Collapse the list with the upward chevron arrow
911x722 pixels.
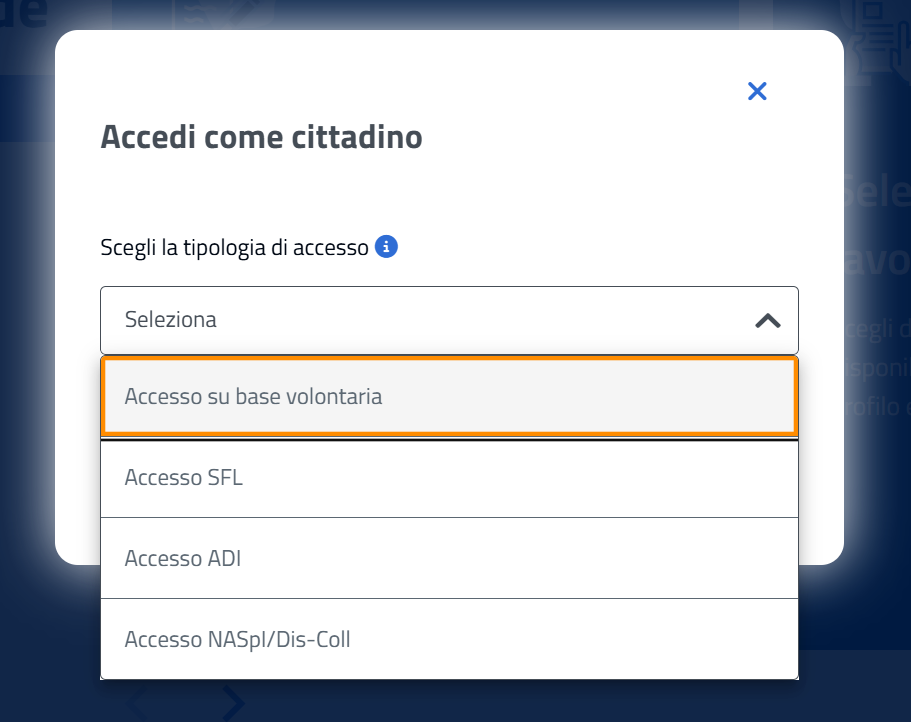(x=767, y=321)
